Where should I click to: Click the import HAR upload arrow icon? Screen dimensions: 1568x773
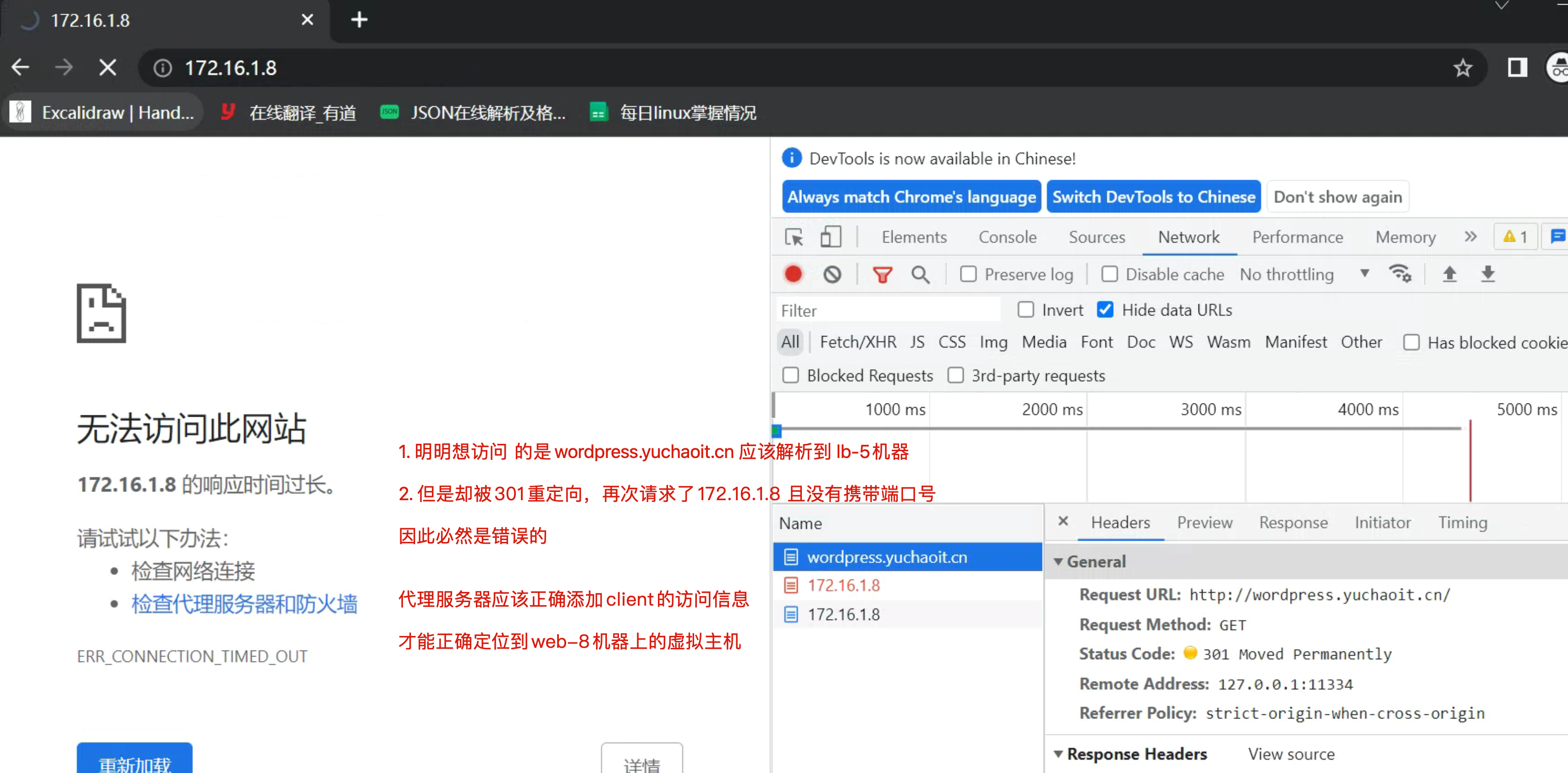tap(1449, 274)
